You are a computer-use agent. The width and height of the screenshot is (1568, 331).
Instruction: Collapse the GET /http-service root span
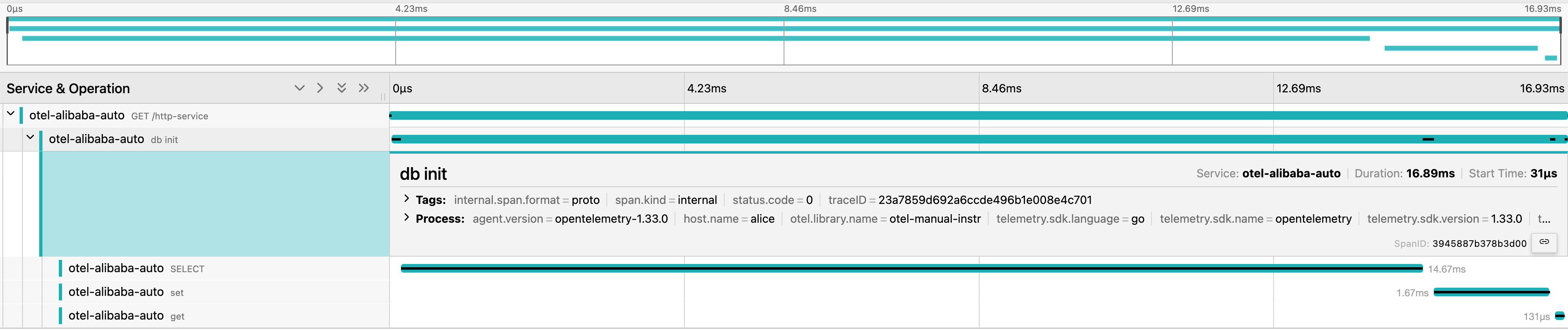[x=11, y=114]
